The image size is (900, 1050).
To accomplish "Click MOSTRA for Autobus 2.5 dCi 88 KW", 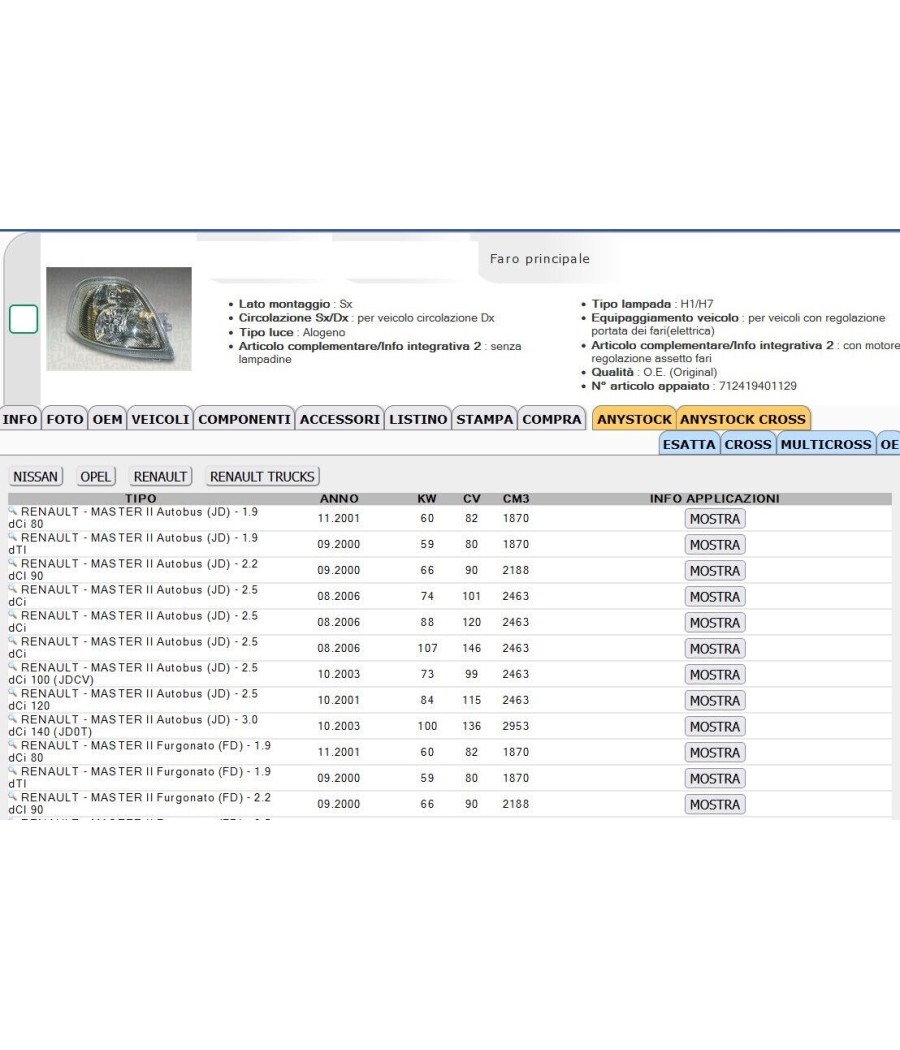I will click(x=715, y=623).
